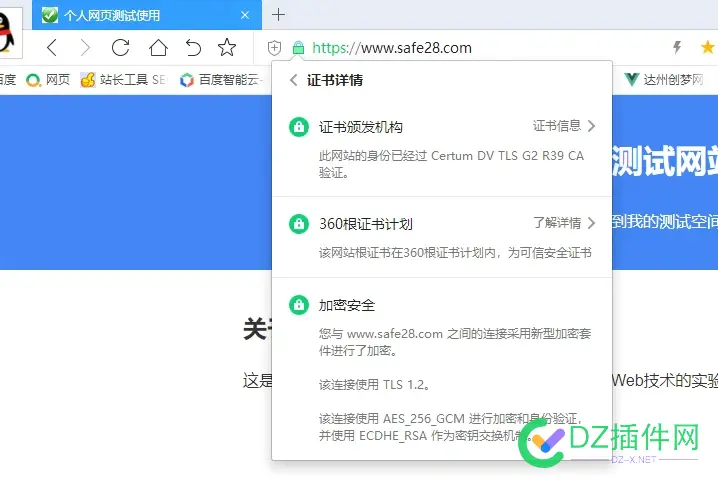Click the lightning speed mode icon
718x483 pixels.
click(677, 47)
